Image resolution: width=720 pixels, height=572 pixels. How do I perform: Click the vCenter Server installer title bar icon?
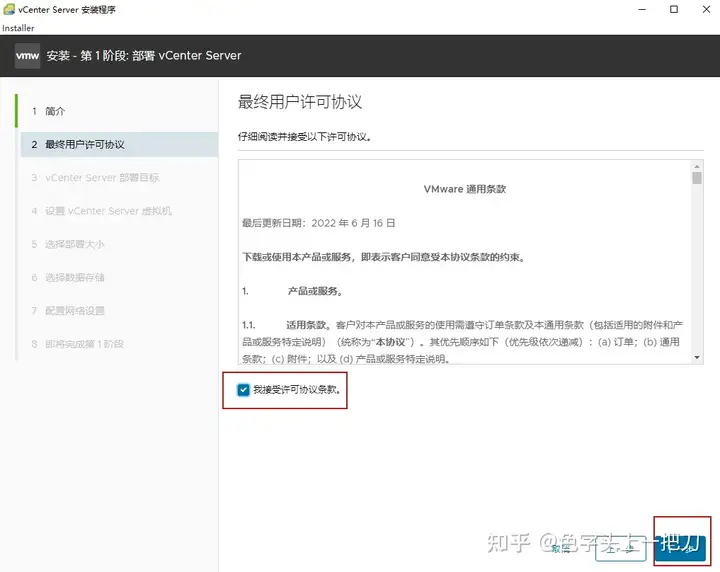[9, 9]
